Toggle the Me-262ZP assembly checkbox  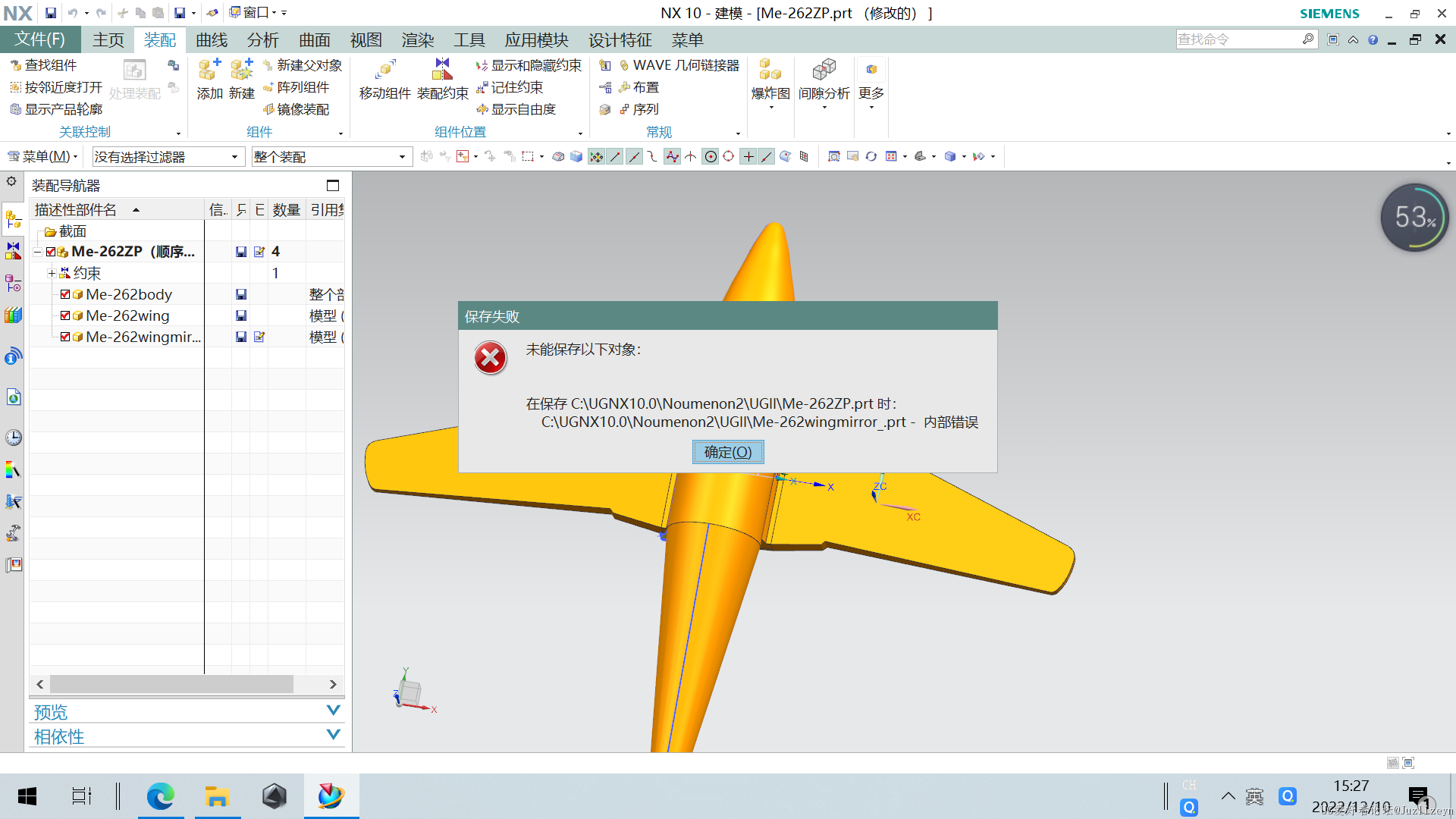pos(51,252)
